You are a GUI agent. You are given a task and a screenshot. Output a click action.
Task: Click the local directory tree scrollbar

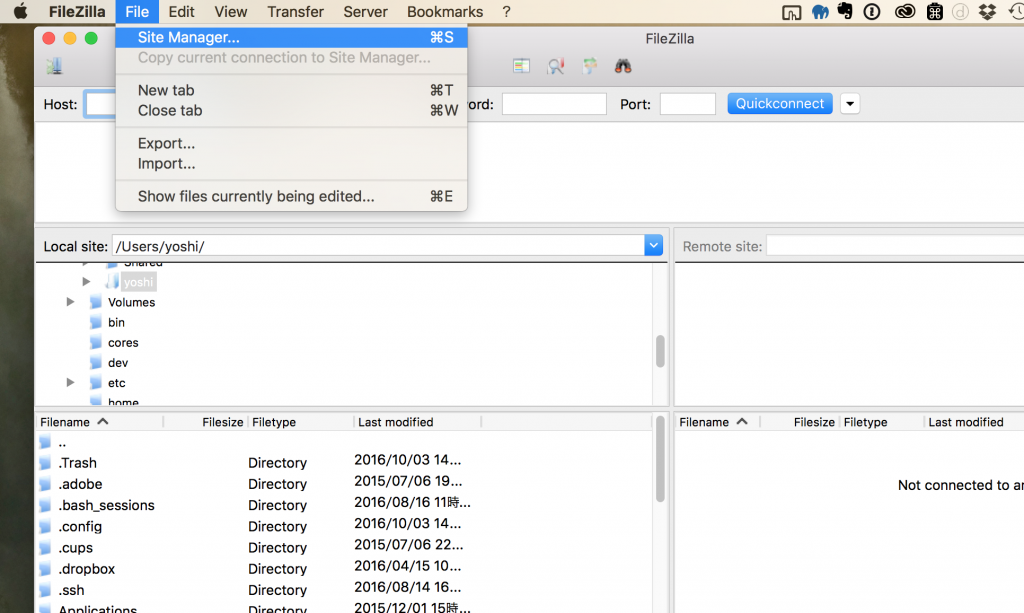[x=660, y=351]
